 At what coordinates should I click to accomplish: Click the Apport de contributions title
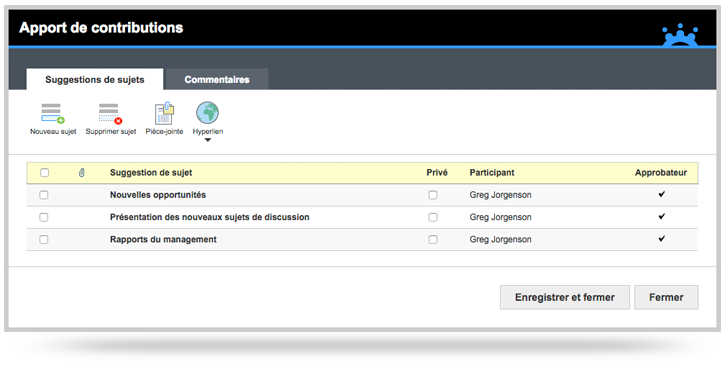(x=101, y=28)
